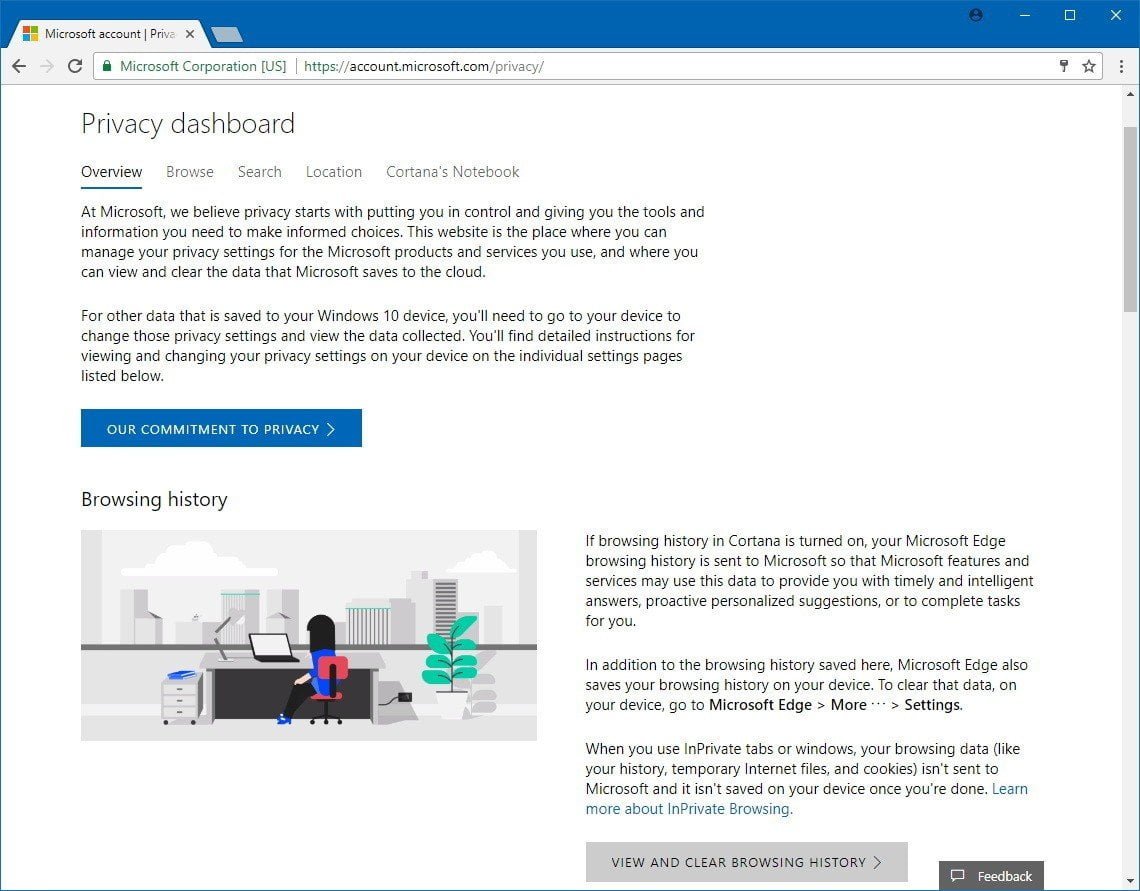
Task: Click the Microsoft Corporation [US] certificate label
Action: tap(203, 66)
